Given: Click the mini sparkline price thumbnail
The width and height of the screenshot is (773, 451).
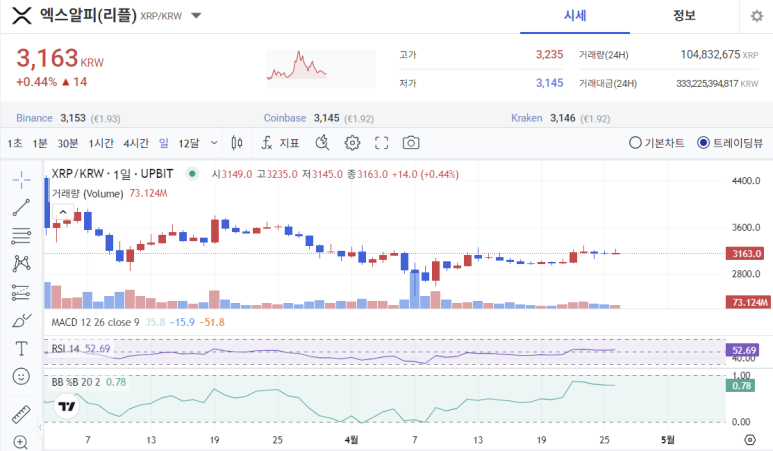Looking at the screenshot, I should [321, 68].
